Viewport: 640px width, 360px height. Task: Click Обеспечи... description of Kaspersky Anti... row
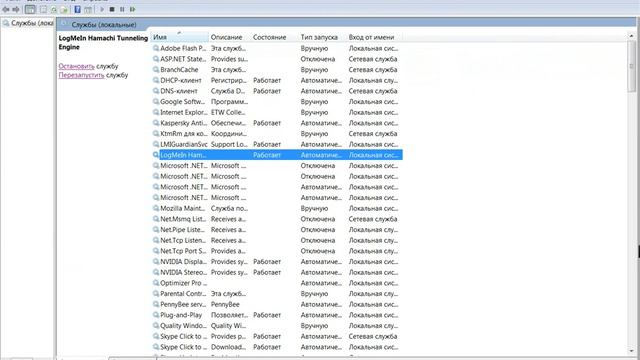(x=229, y=123)
